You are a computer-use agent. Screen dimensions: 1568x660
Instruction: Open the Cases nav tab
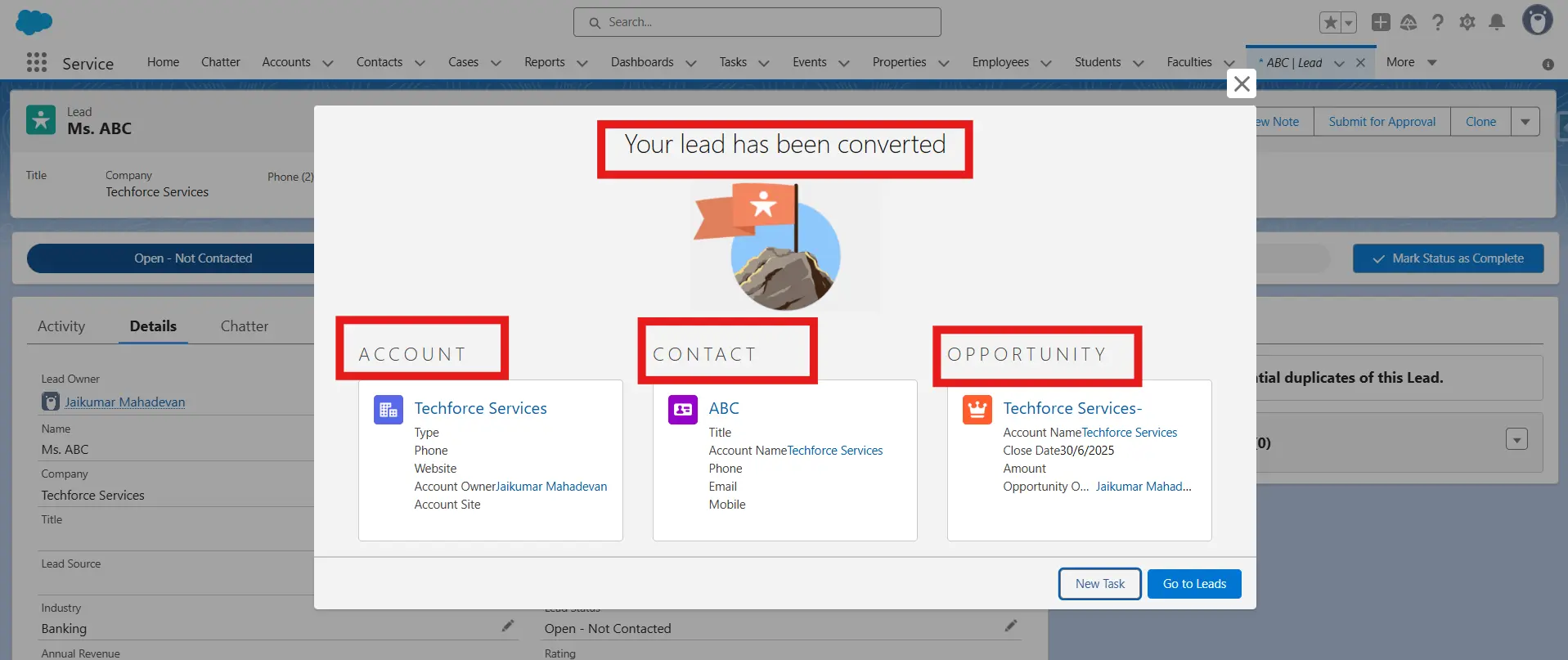click(x=463, y=62)
